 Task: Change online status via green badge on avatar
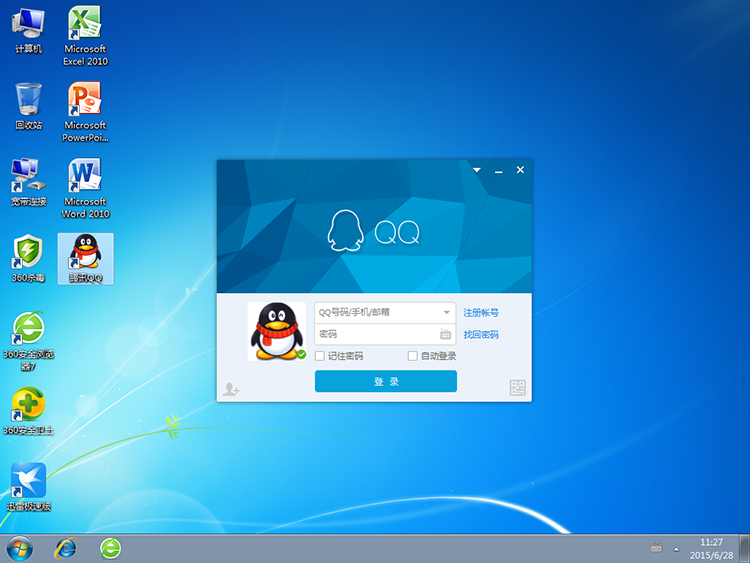pyautogui.click(x=301, y=354)
